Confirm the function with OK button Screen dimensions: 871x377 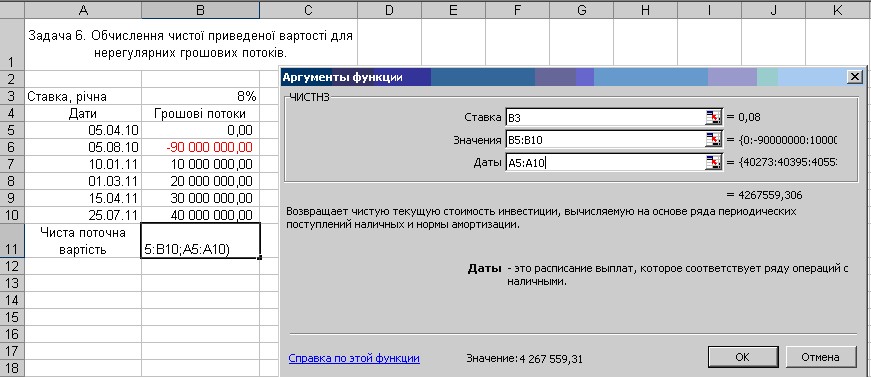742,357
